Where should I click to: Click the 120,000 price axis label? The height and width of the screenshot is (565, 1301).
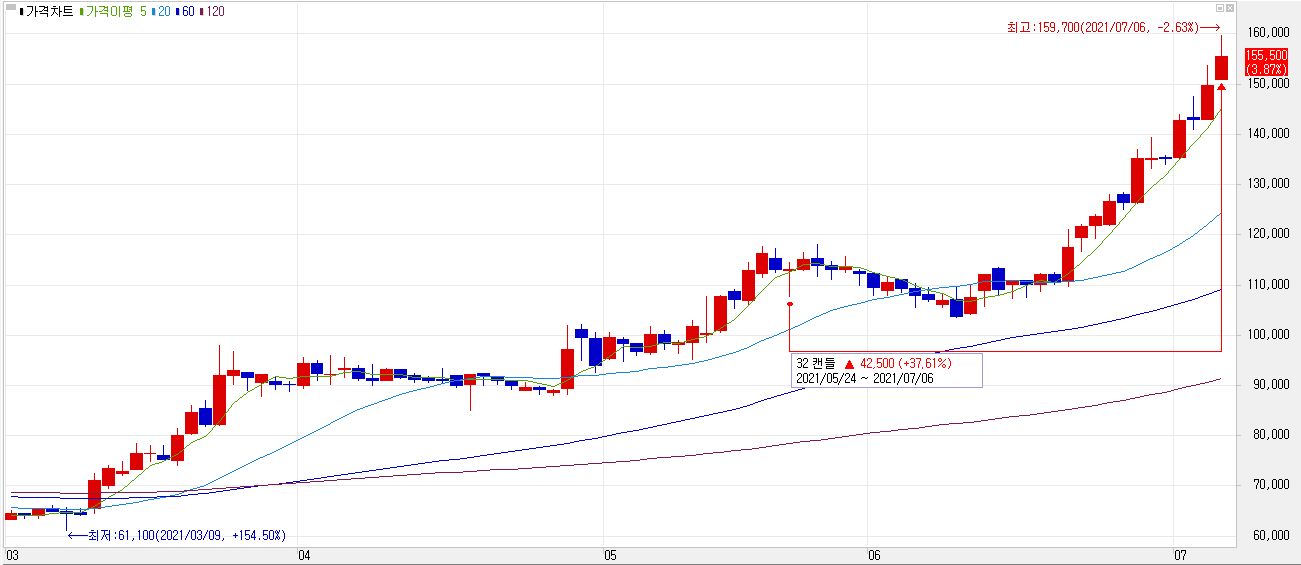[1268, 234]
